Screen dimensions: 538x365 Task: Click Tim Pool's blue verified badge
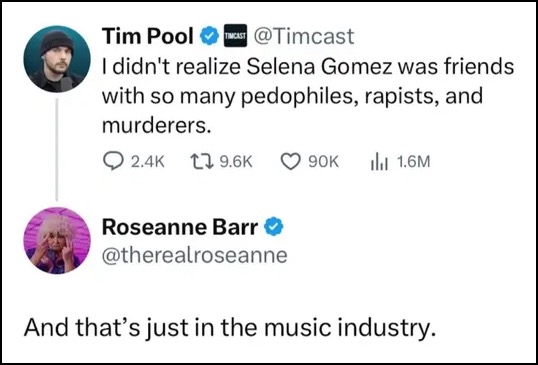click(209, 36)
